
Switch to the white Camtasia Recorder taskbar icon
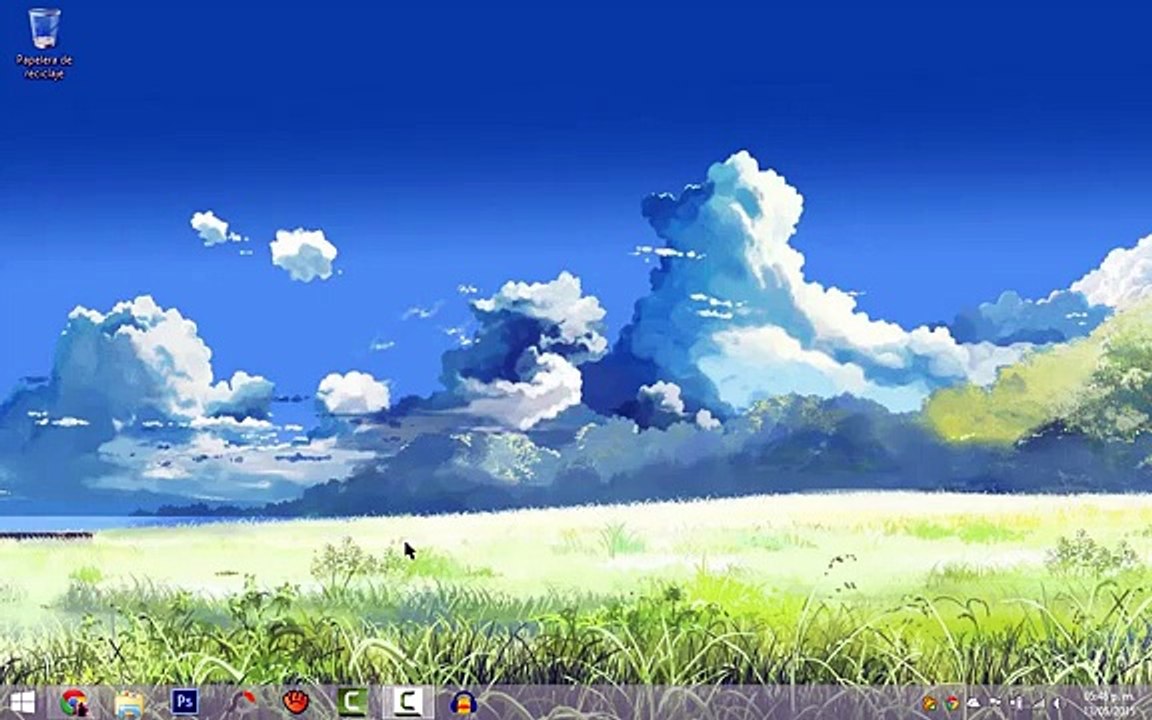(408, 702)
